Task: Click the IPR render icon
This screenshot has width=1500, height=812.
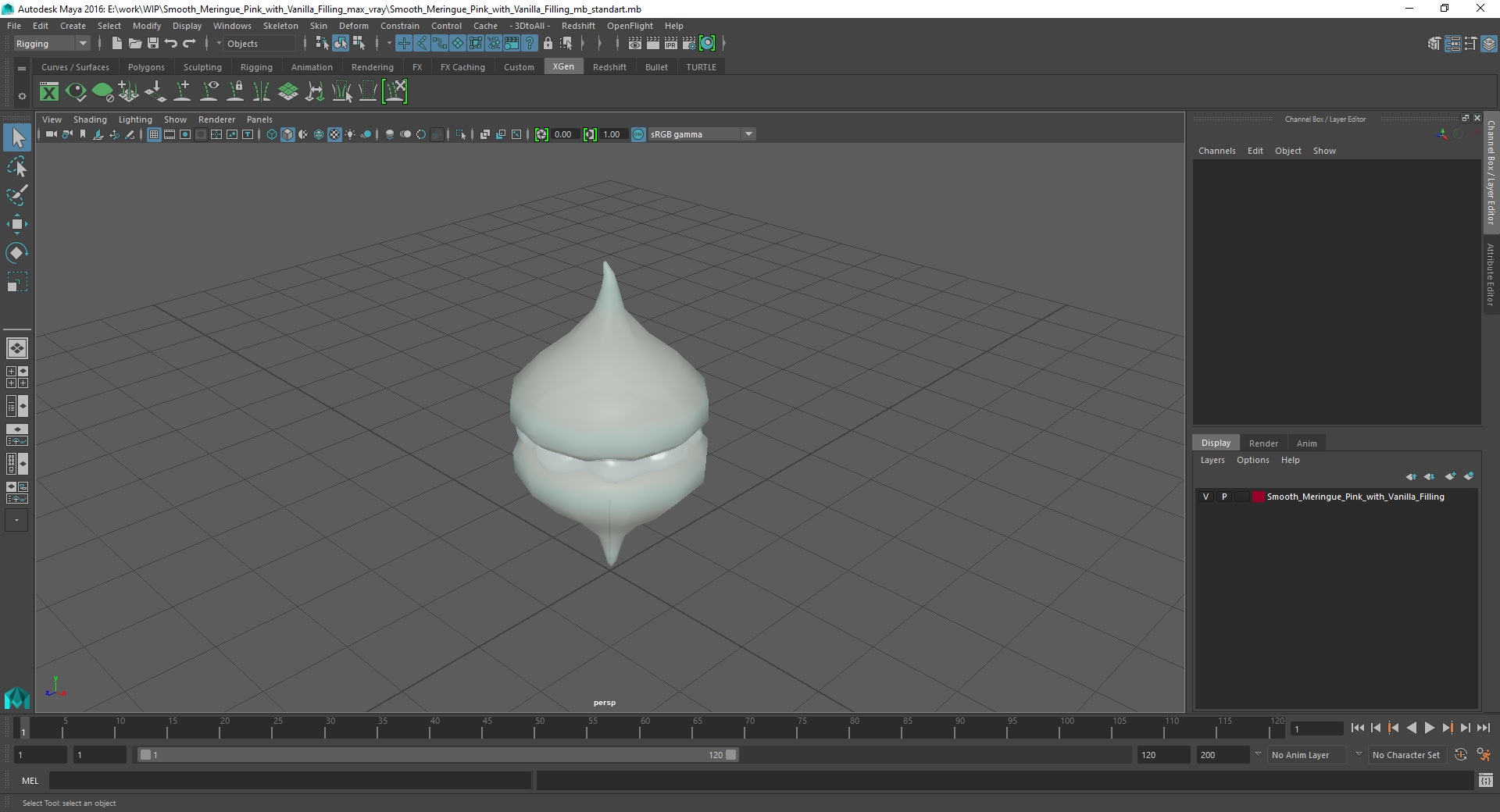Action: (x=671, y=44)
